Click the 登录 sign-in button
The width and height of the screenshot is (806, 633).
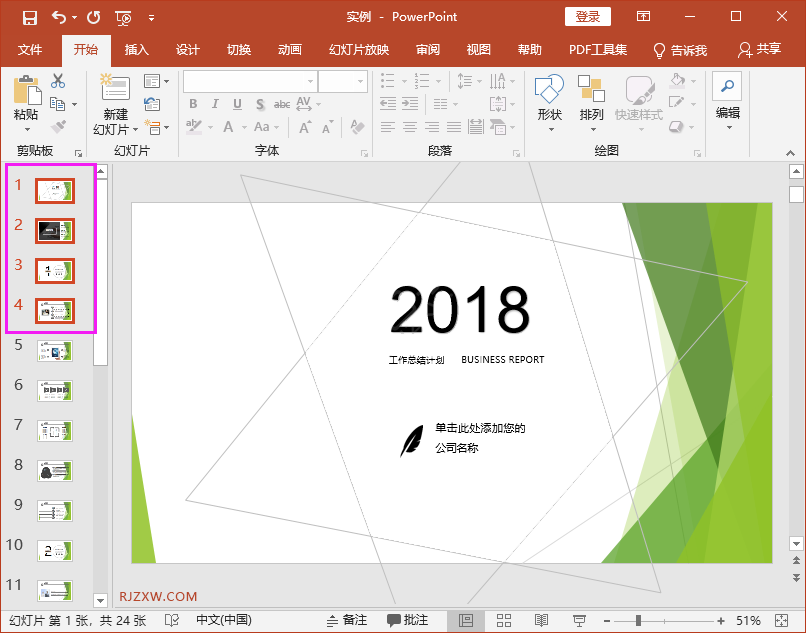click(588, 16)
